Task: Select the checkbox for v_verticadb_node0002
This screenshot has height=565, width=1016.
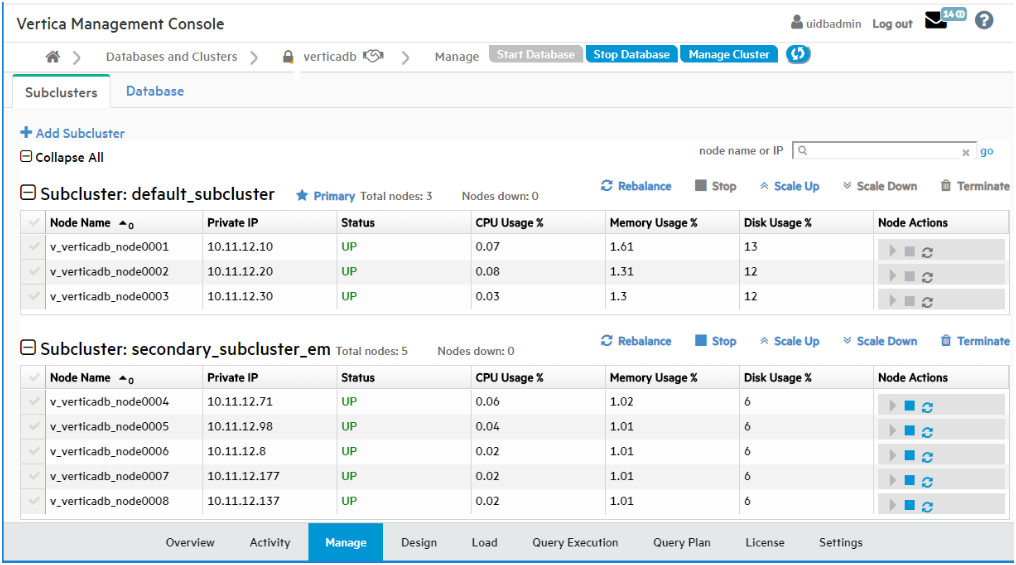Action: 35,272
